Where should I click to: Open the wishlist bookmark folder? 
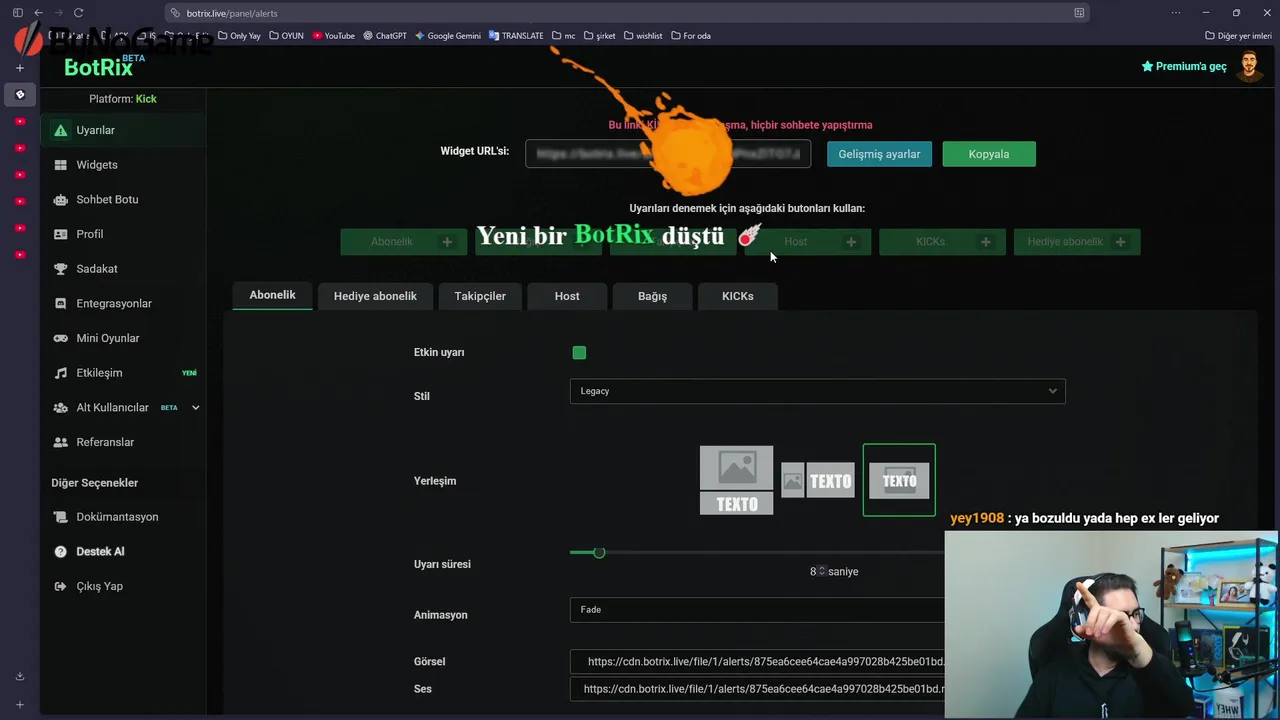pos(642,36)
